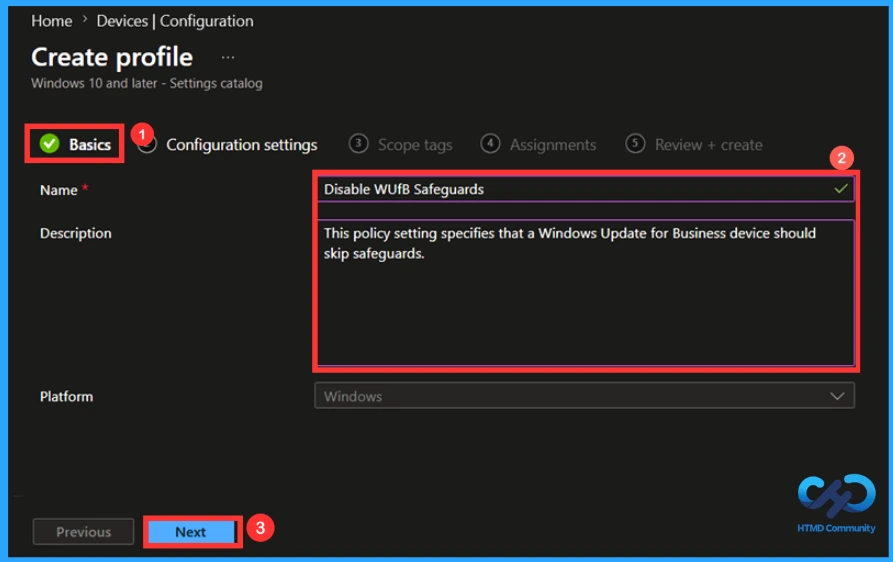Screen dimensions: 893x562
Task: Jump to Review + create step
Action: 694,145
